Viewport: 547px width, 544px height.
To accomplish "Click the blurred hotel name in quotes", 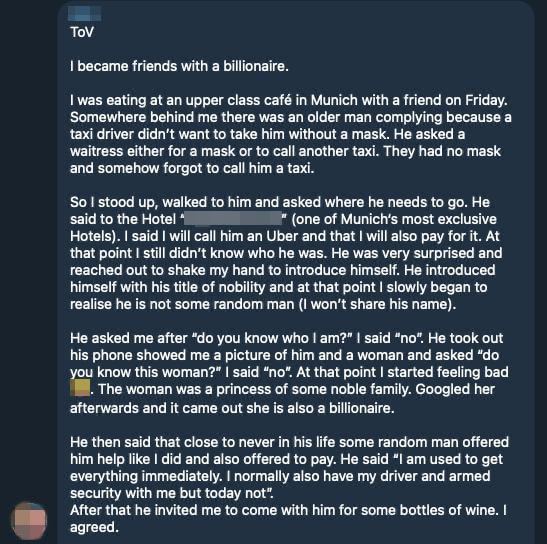I will 233,219.
